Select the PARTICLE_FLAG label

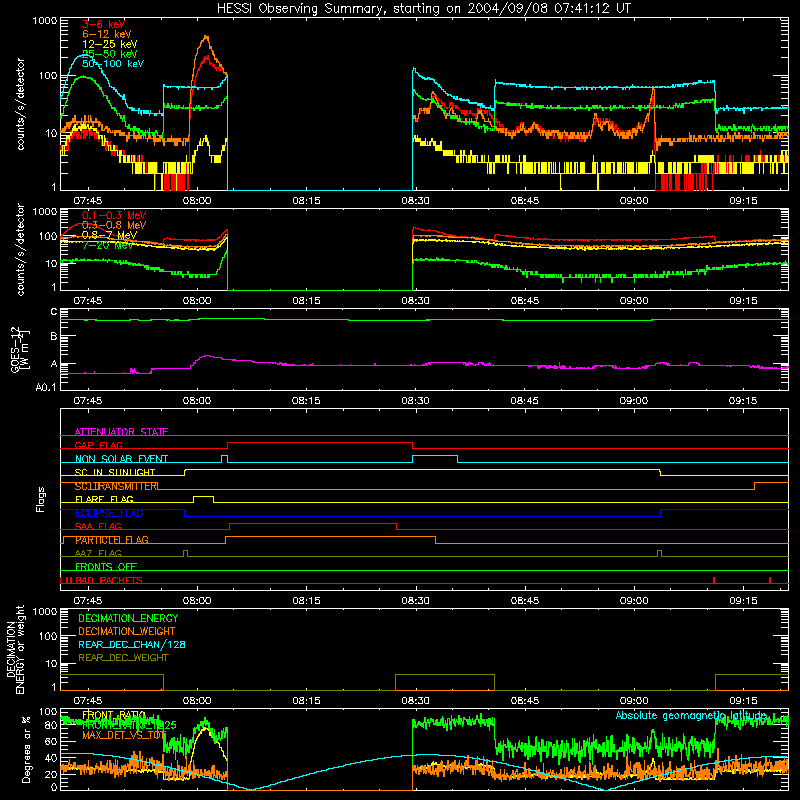[x=112, y=540]
